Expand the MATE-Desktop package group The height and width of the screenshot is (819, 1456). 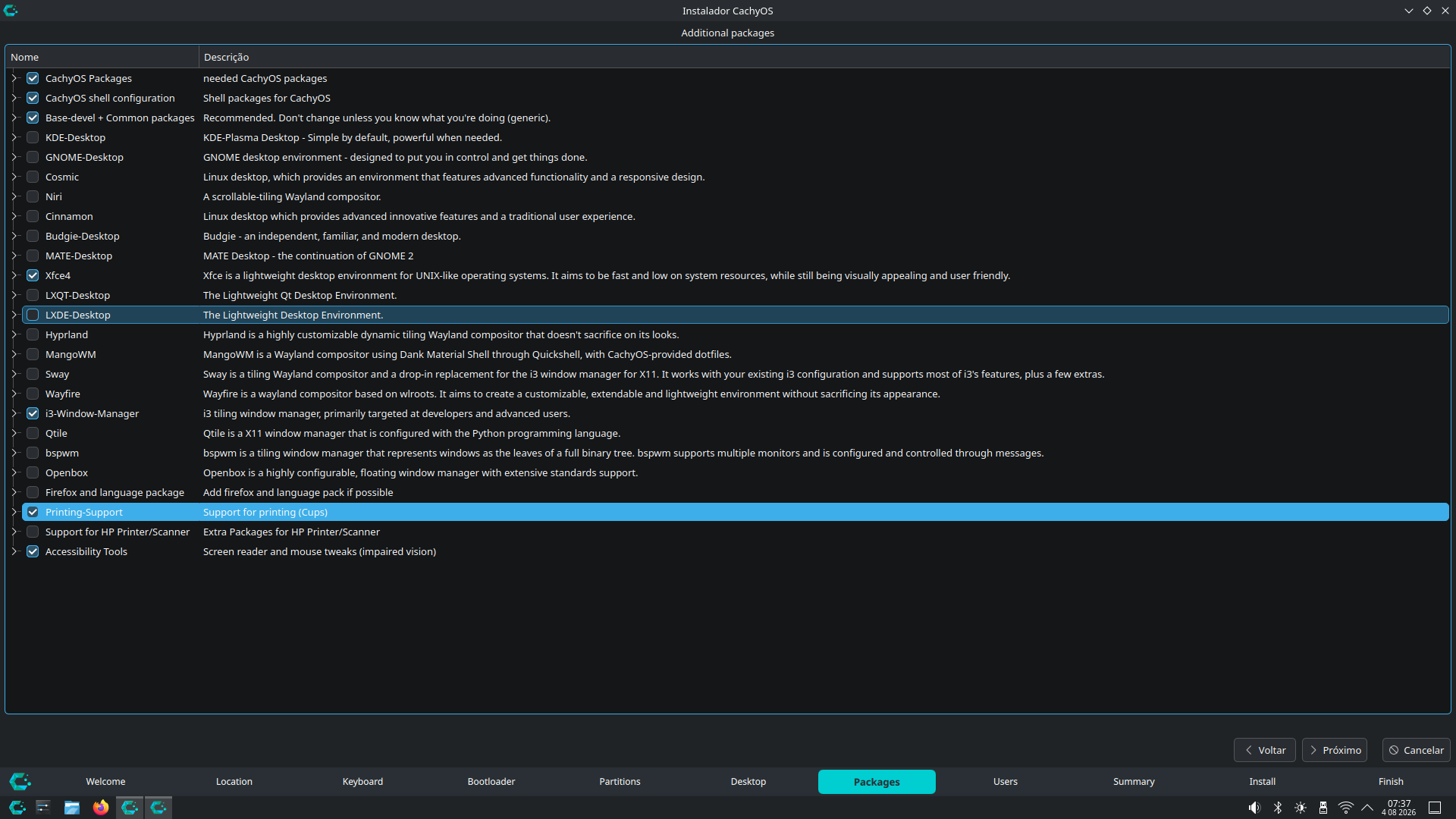[14, 256]
